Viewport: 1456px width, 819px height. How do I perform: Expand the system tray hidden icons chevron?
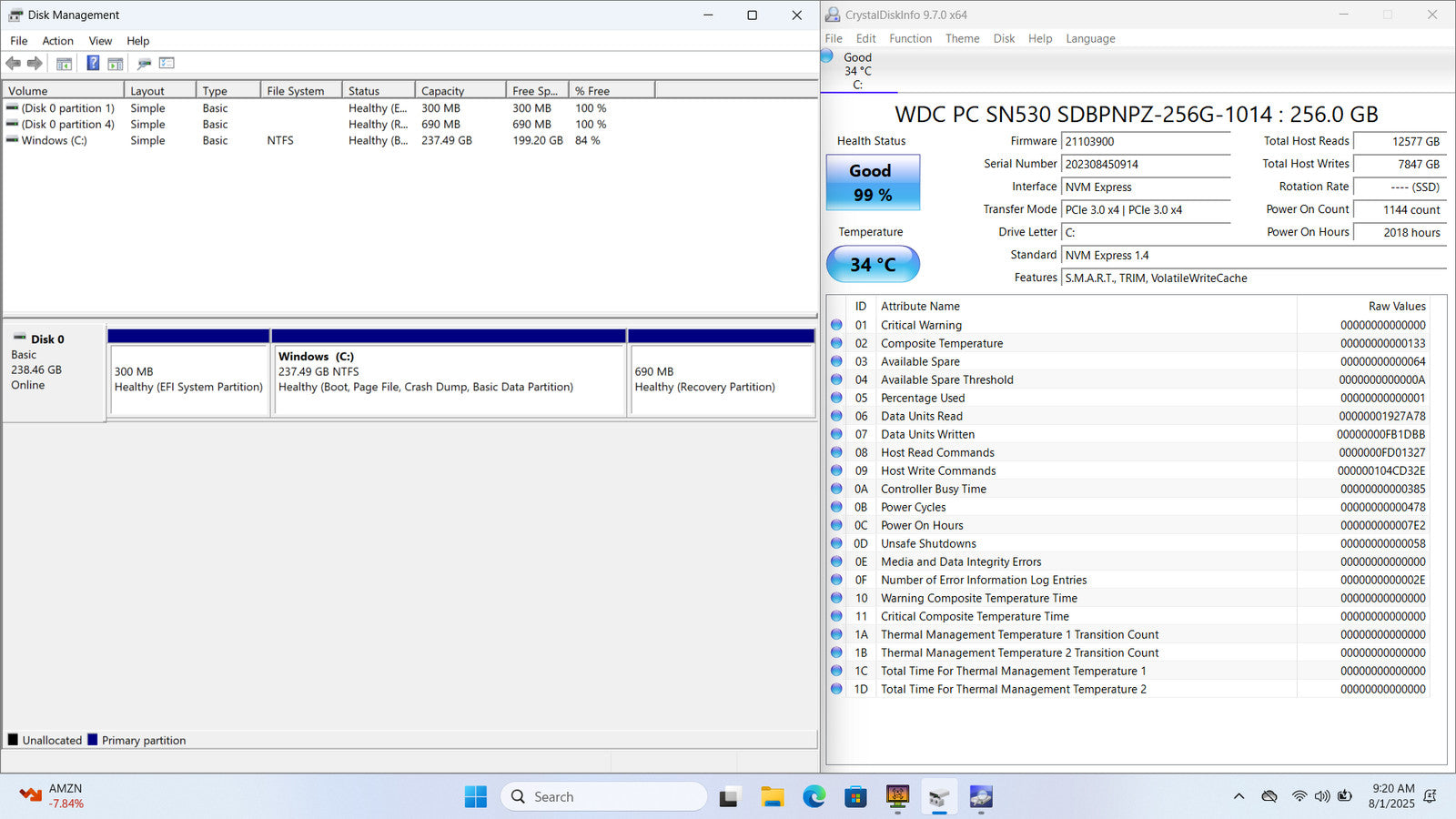[1239, 797]
